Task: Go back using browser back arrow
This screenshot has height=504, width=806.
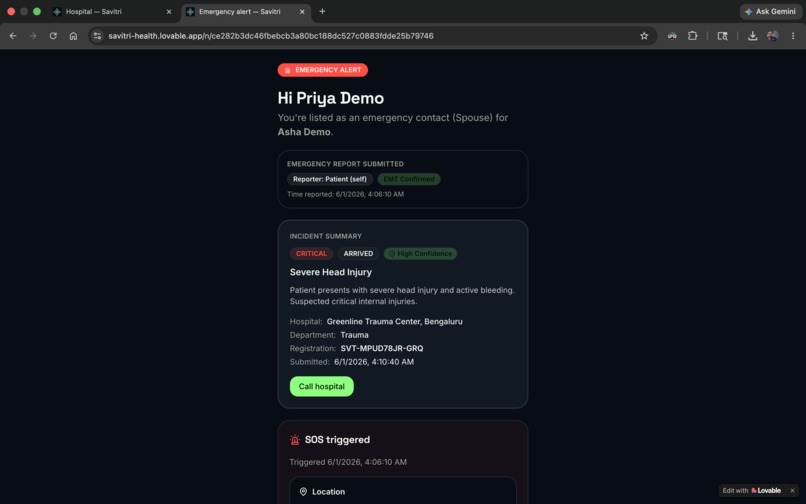Action: coord(13,36)
